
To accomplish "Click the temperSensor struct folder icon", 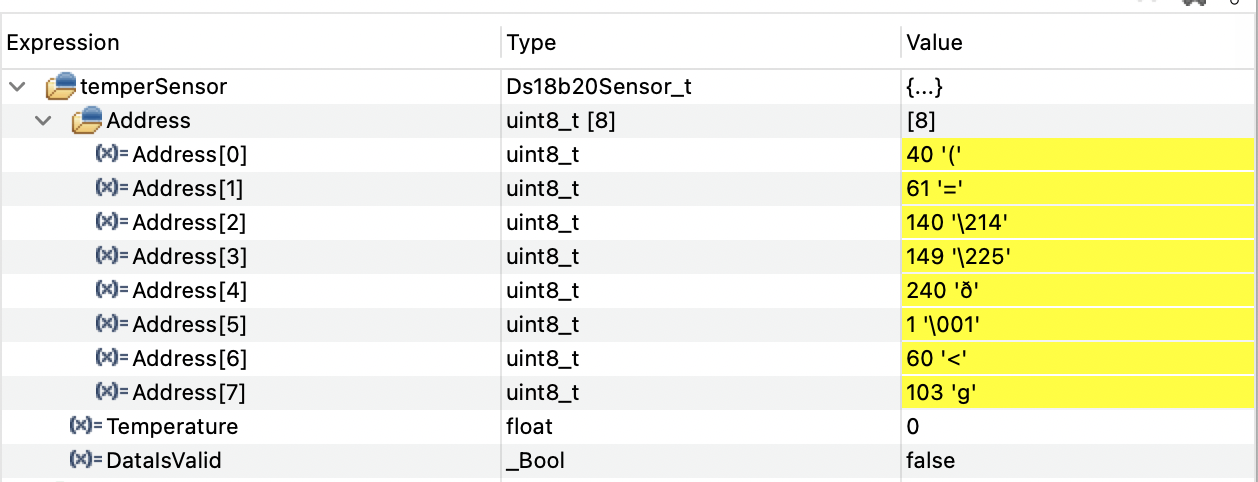I will coord(61,86).
